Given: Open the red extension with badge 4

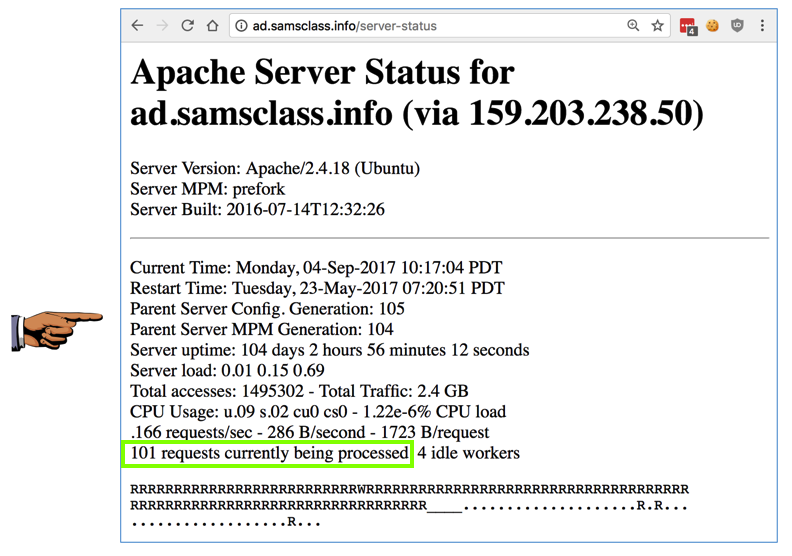Looking at the screenshot, I should (x=688, y=27).
